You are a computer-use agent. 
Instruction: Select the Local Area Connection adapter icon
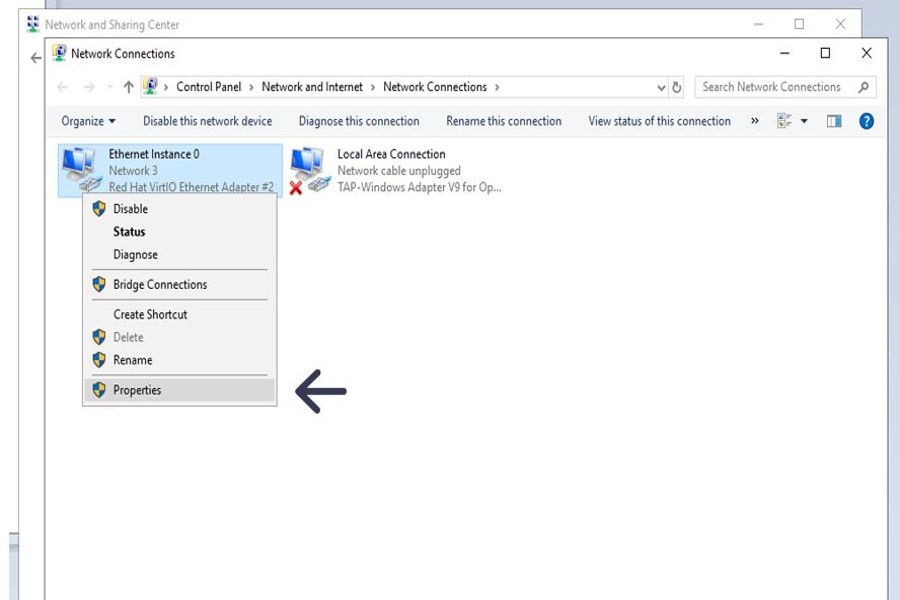click(x=308, y=168)
